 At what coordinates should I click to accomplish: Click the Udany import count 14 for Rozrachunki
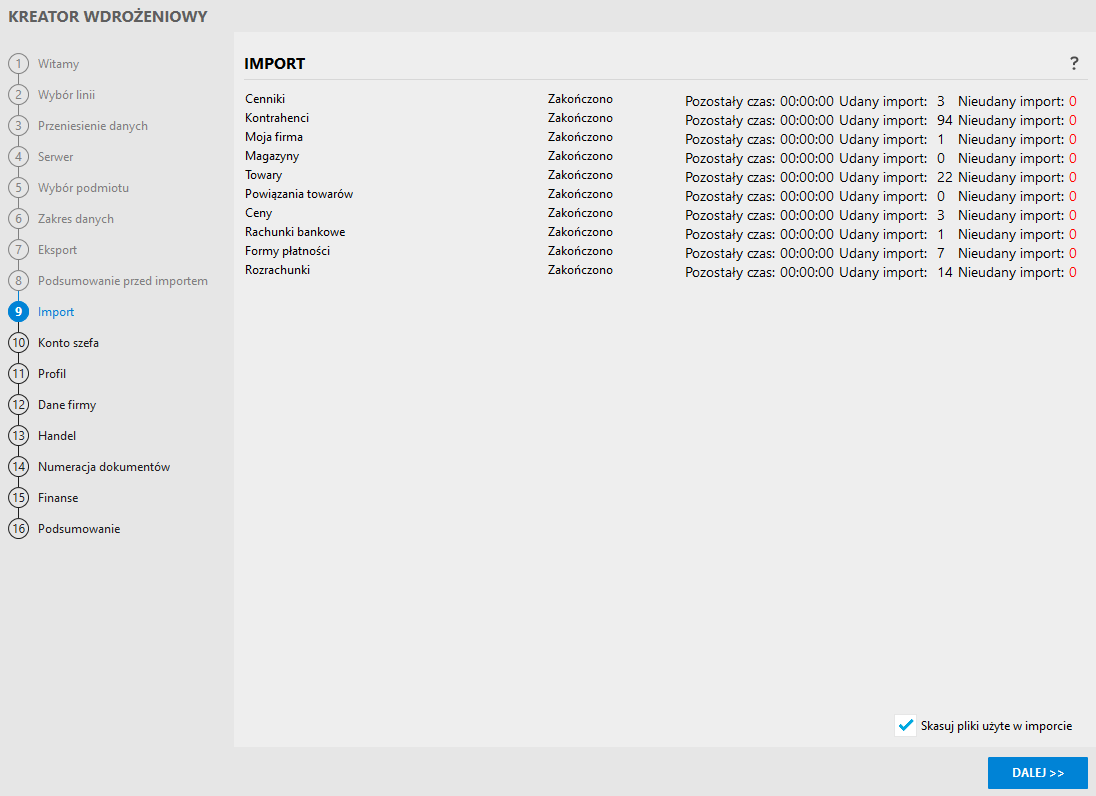coord(944,273)
